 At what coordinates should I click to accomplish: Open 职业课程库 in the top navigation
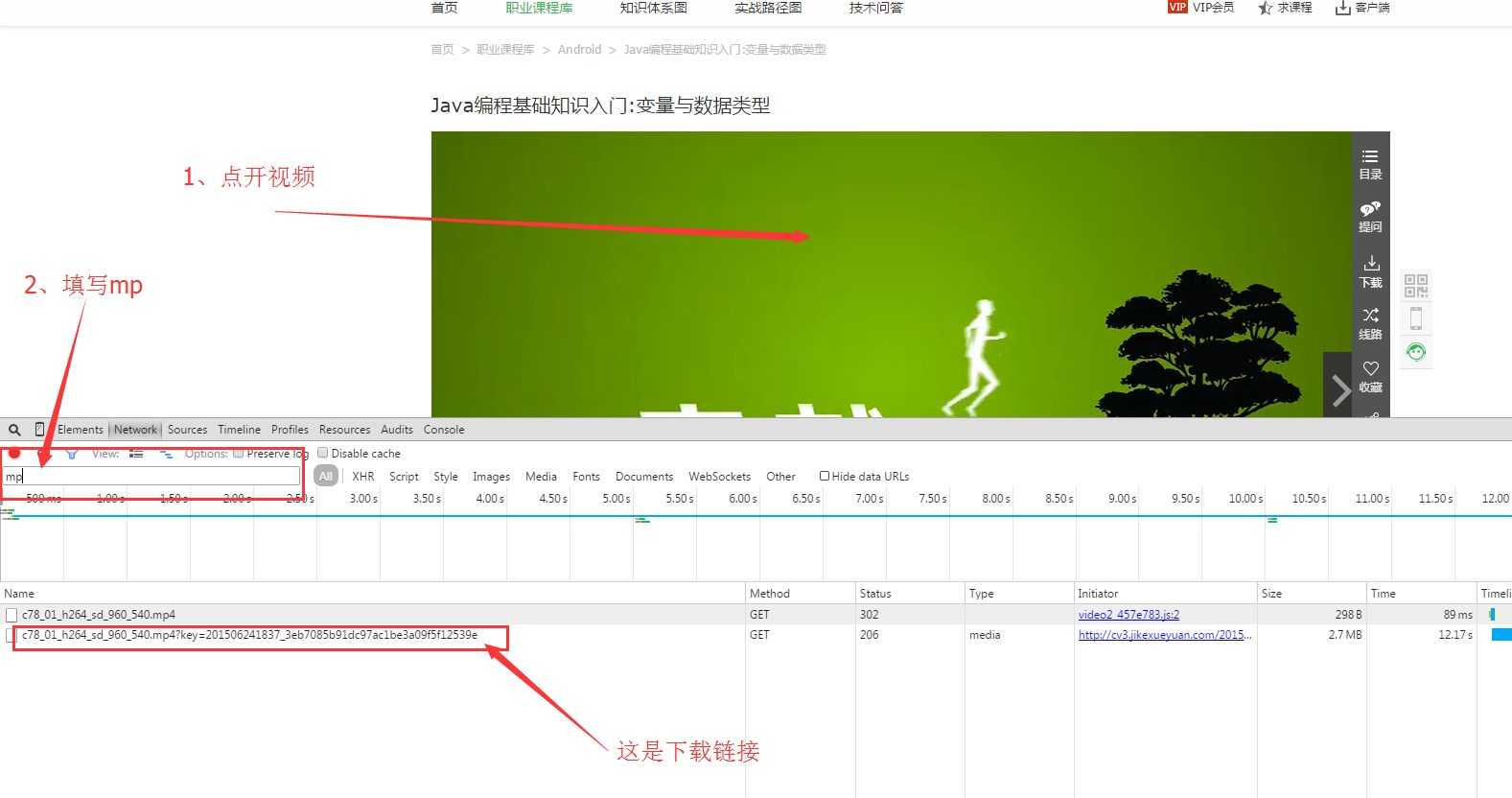(x=539, y=8)
